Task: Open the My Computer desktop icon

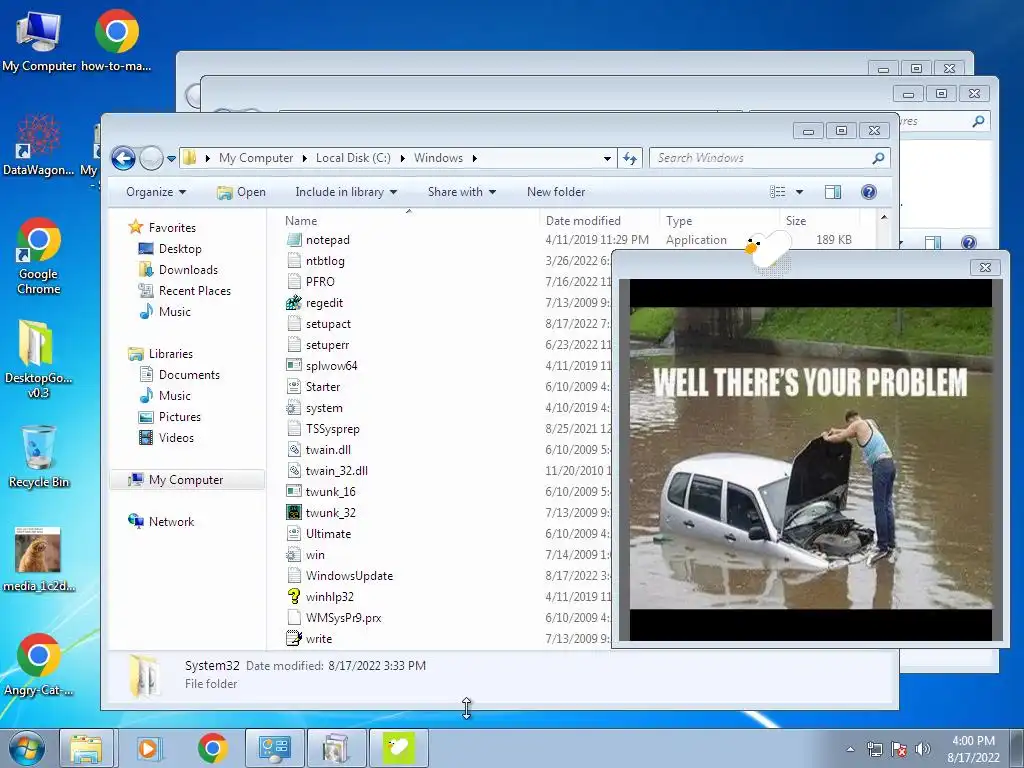Action: (x=39, y=40)
